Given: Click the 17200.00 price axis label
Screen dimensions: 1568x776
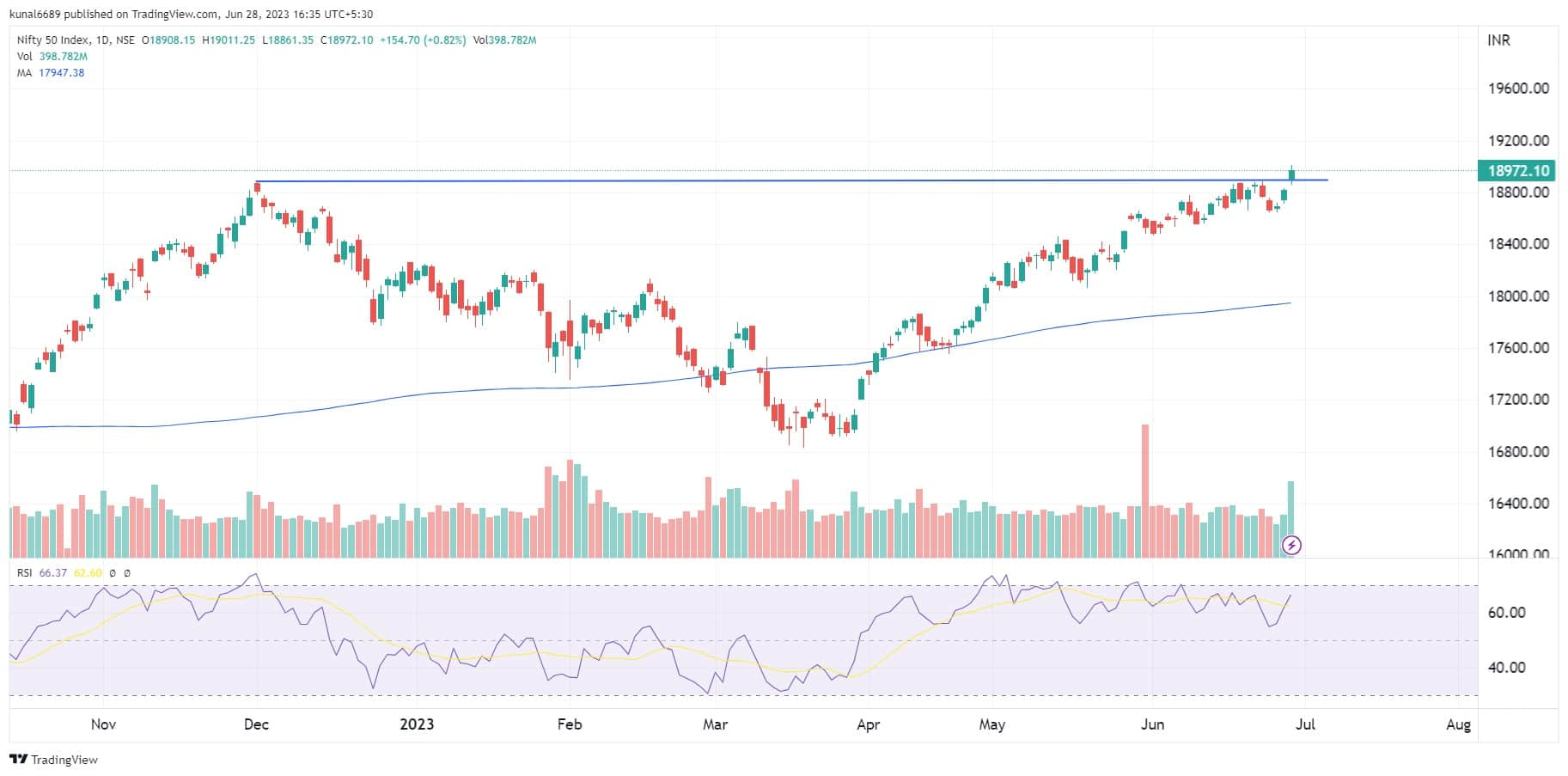Looking at the screenshot, I should click(1518, 399).
